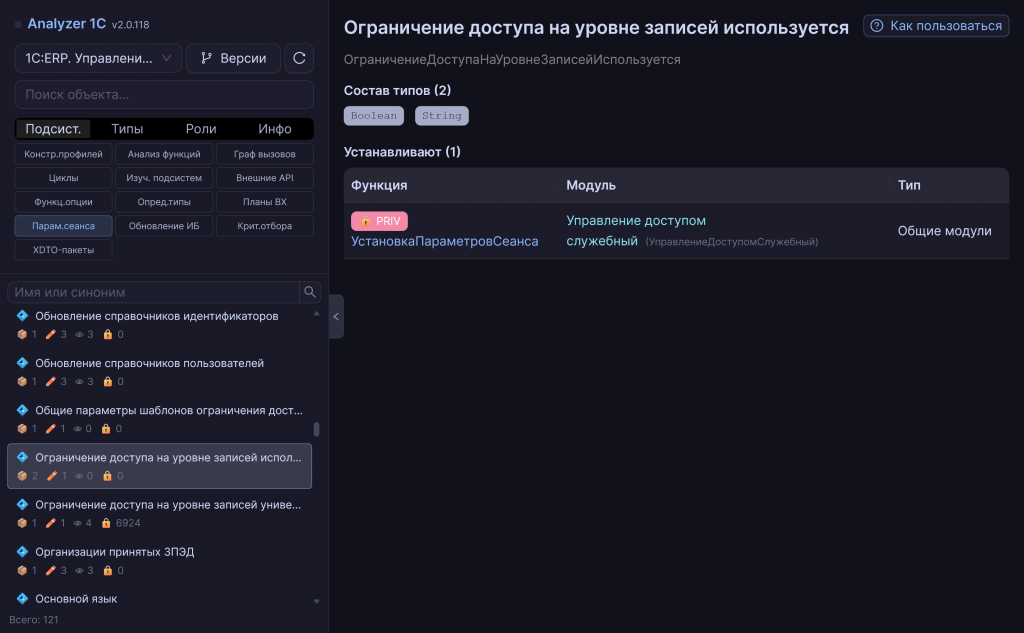This screenshot has width=1024, height=633.
Task: Click the Analyzer 1C title
Action: (67, 24)
